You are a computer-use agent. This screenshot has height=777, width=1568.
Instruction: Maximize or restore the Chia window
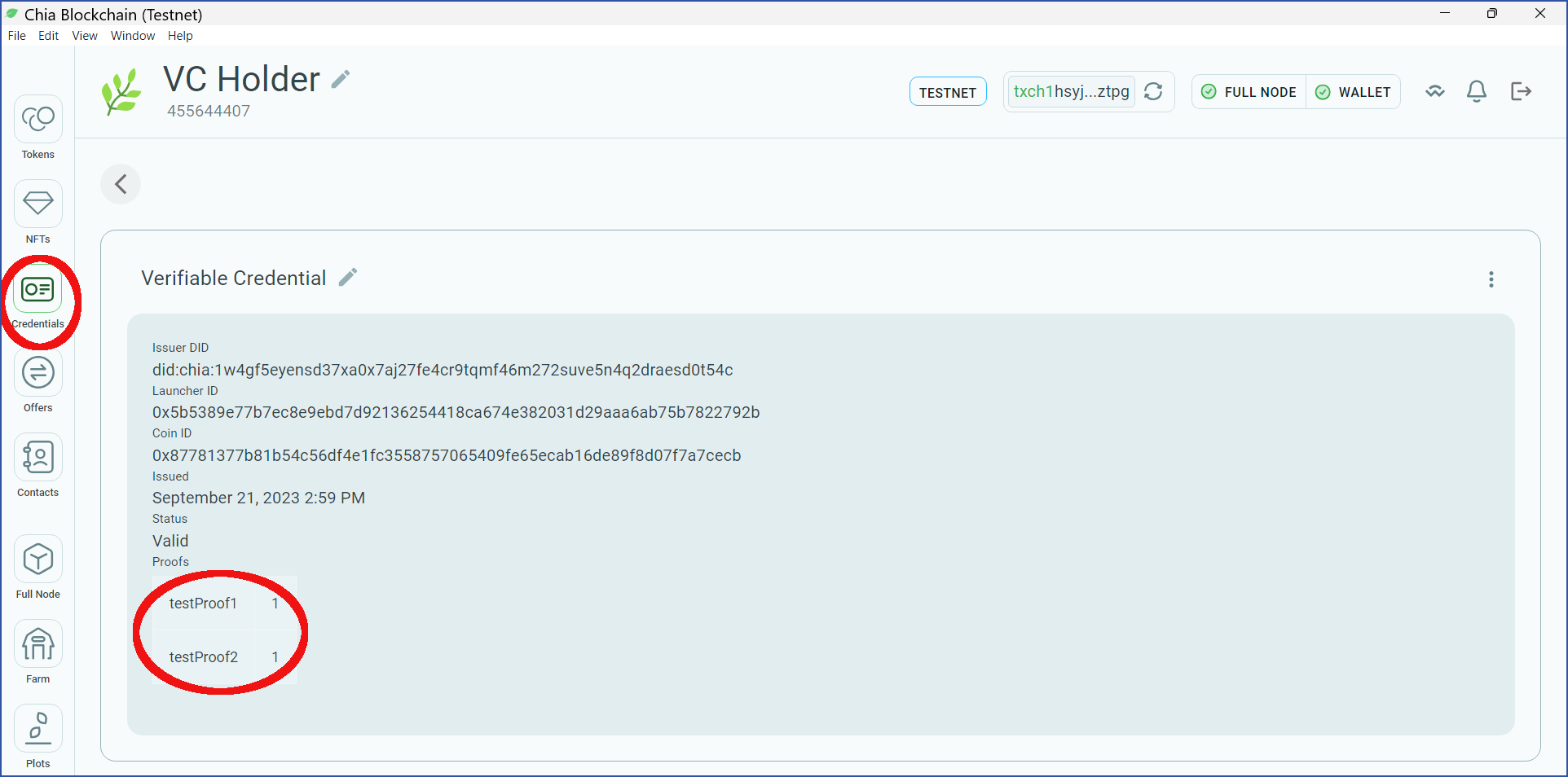pyautogui.click(x=1491, y=13)
